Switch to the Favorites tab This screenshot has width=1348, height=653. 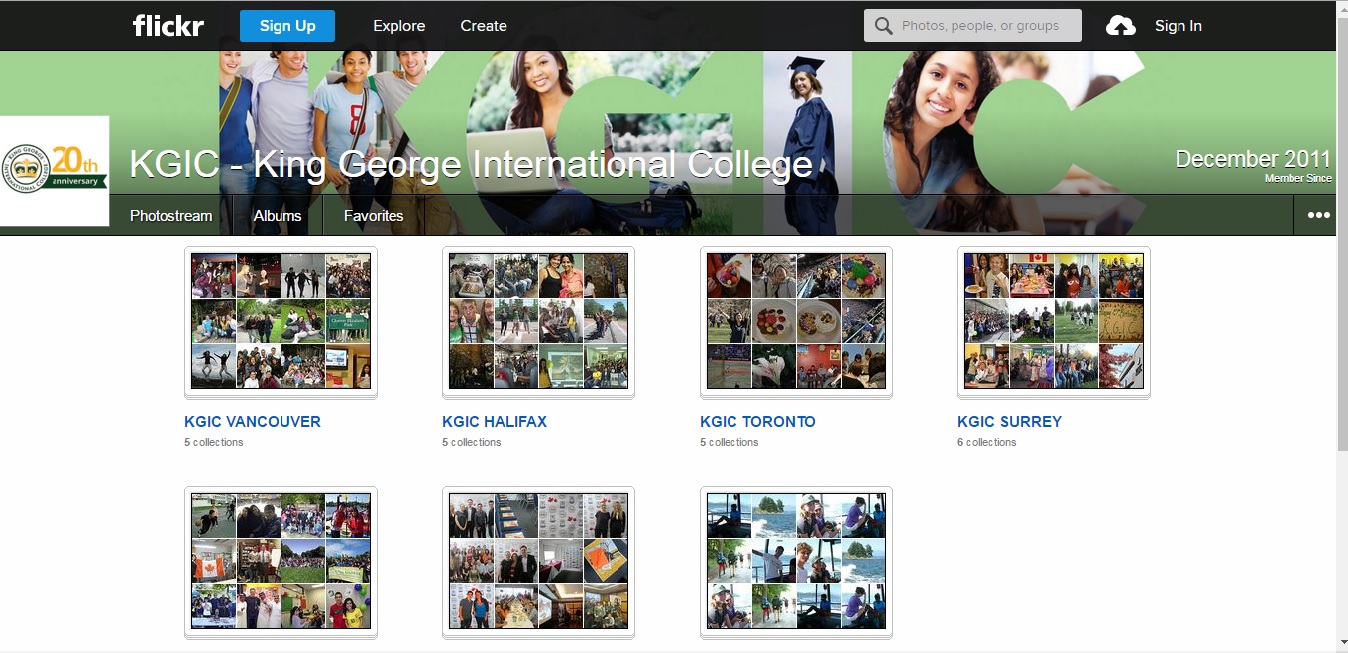point(373,215)
